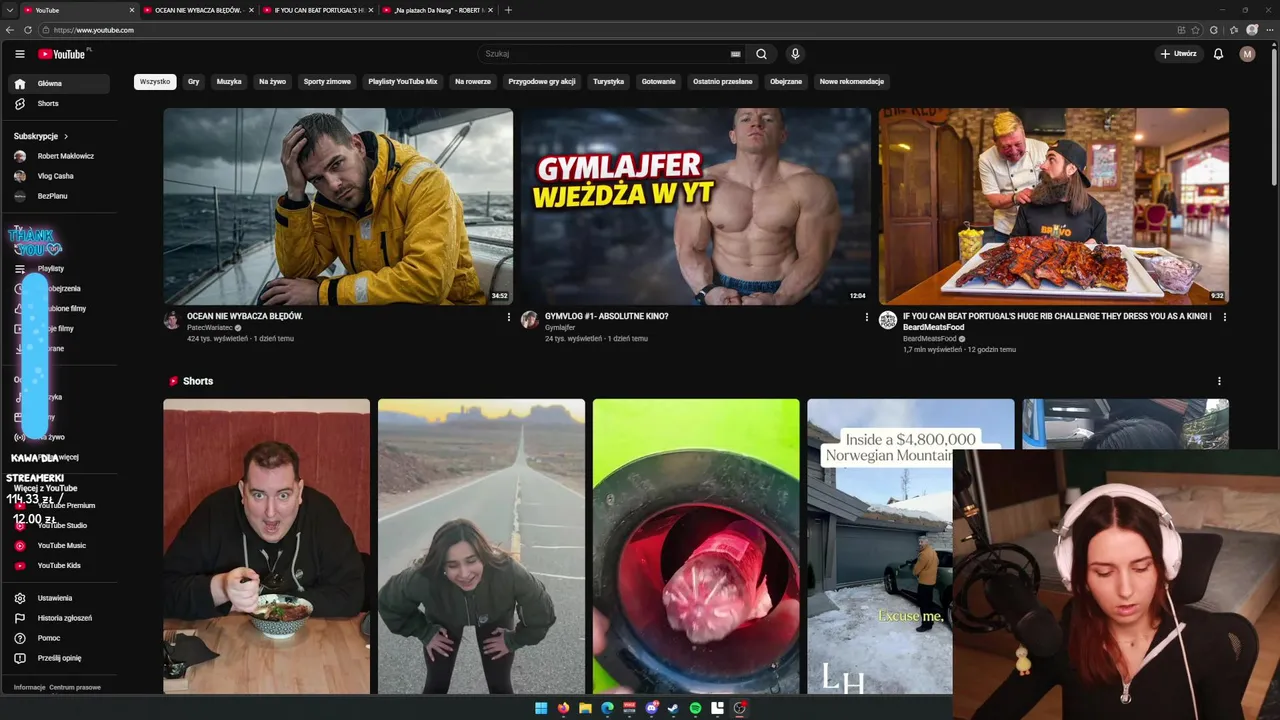
Task: Select the Przygodowe gry akcji chip
Action: coord(542,82)
